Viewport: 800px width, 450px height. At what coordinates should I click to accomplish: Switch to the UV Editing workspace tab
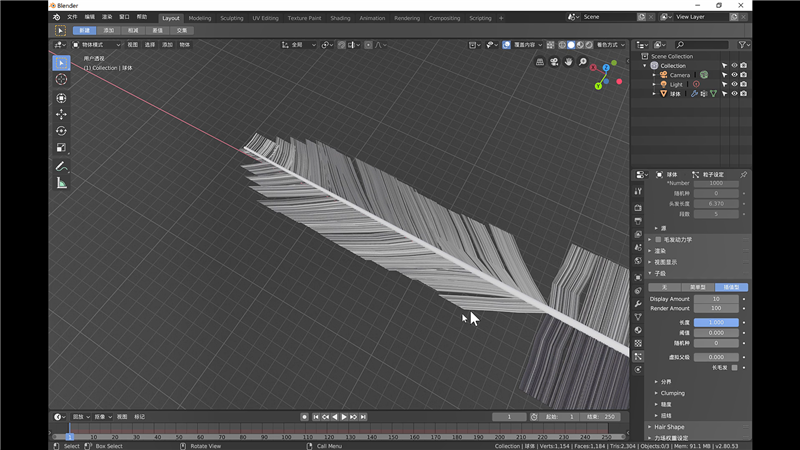(265, 18)
